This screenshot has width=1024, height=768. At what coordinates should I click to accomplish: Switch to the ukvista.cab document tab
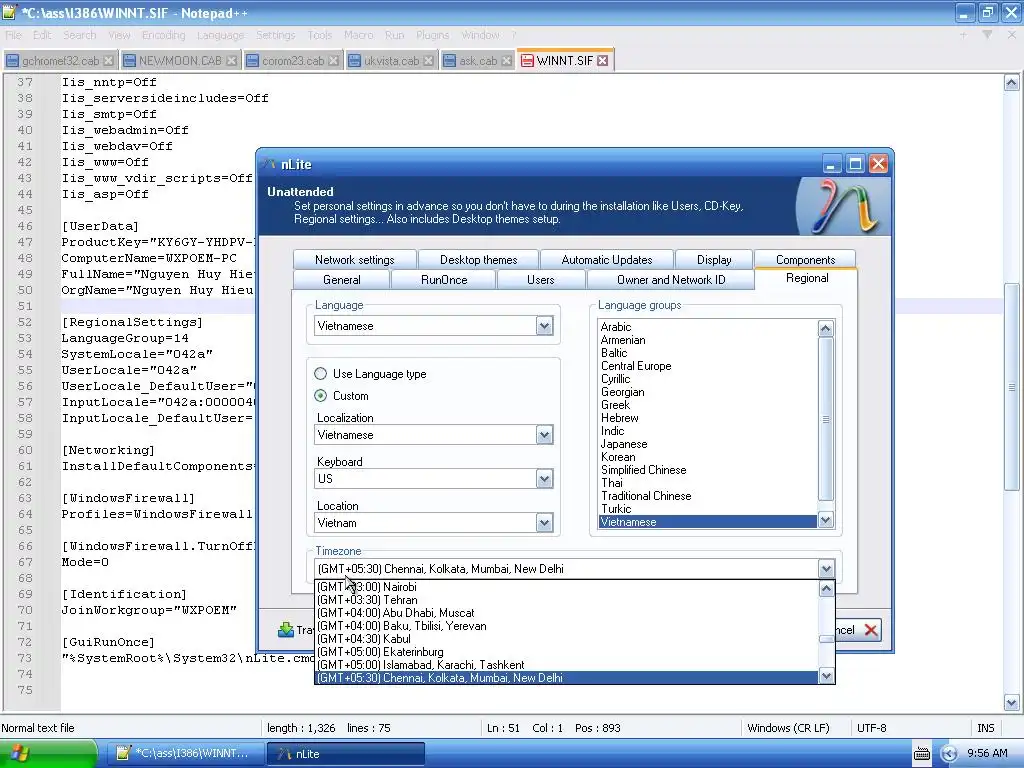point(391,61)
